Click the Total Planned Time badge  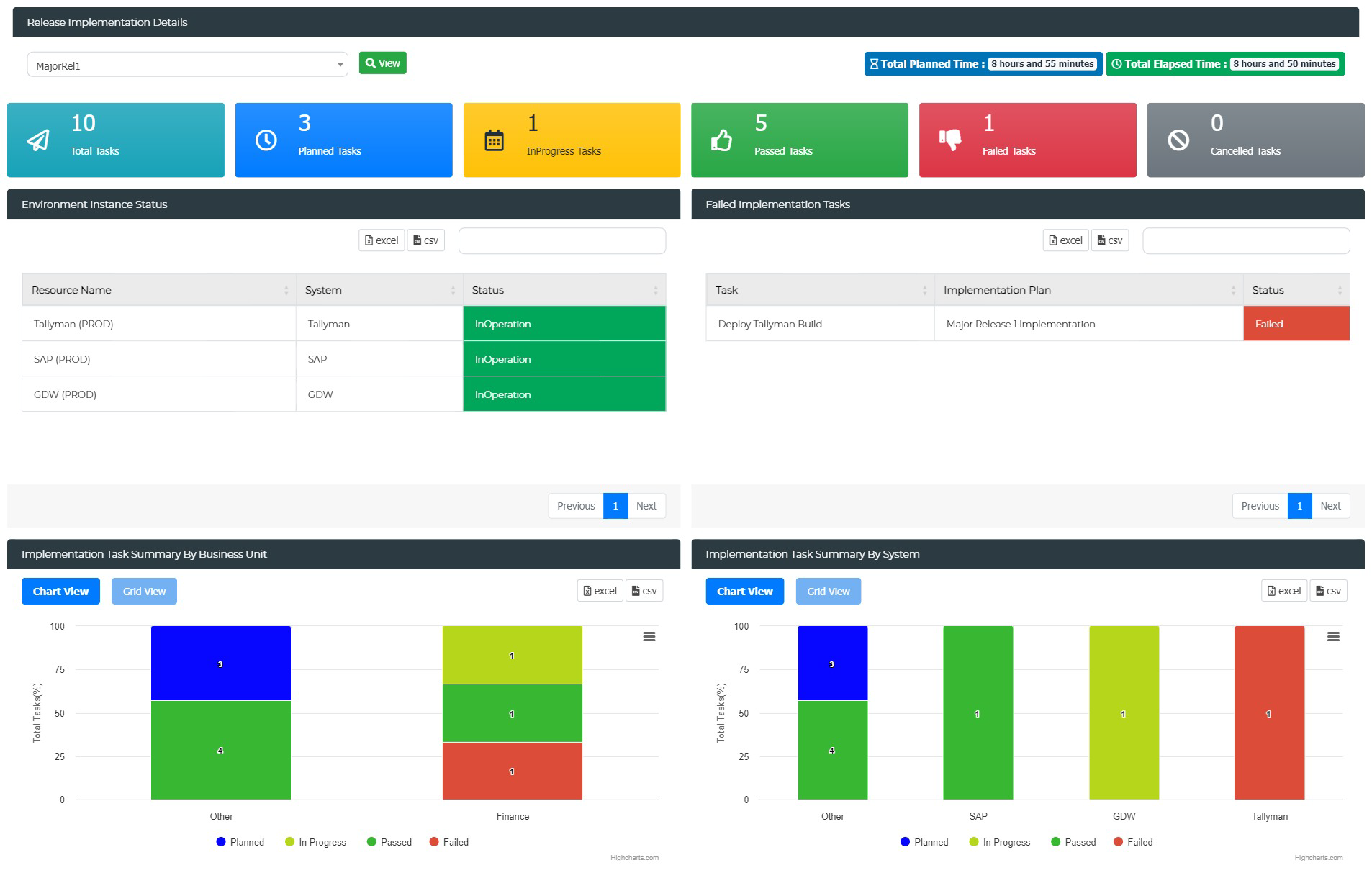tap(983, 64)
